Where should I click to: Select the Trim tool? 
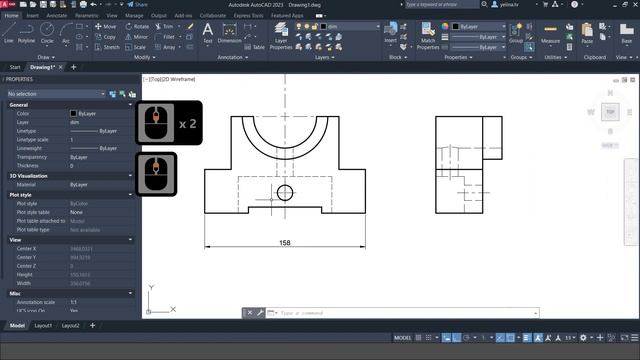(164, 26)
